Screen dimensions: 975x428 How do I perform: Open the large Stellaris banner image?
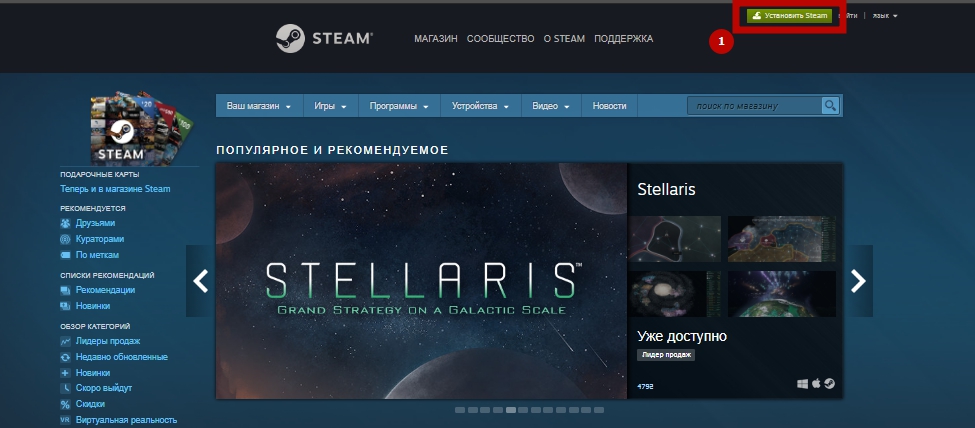pos(422,281)
